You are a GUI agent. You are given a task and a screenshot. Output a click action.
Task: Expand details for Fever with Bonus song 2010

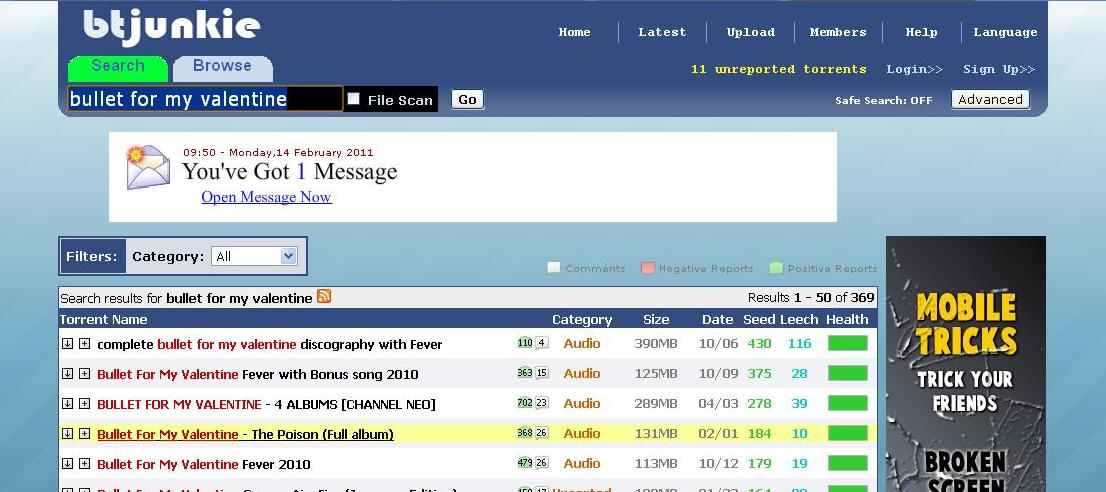(85, 374)
